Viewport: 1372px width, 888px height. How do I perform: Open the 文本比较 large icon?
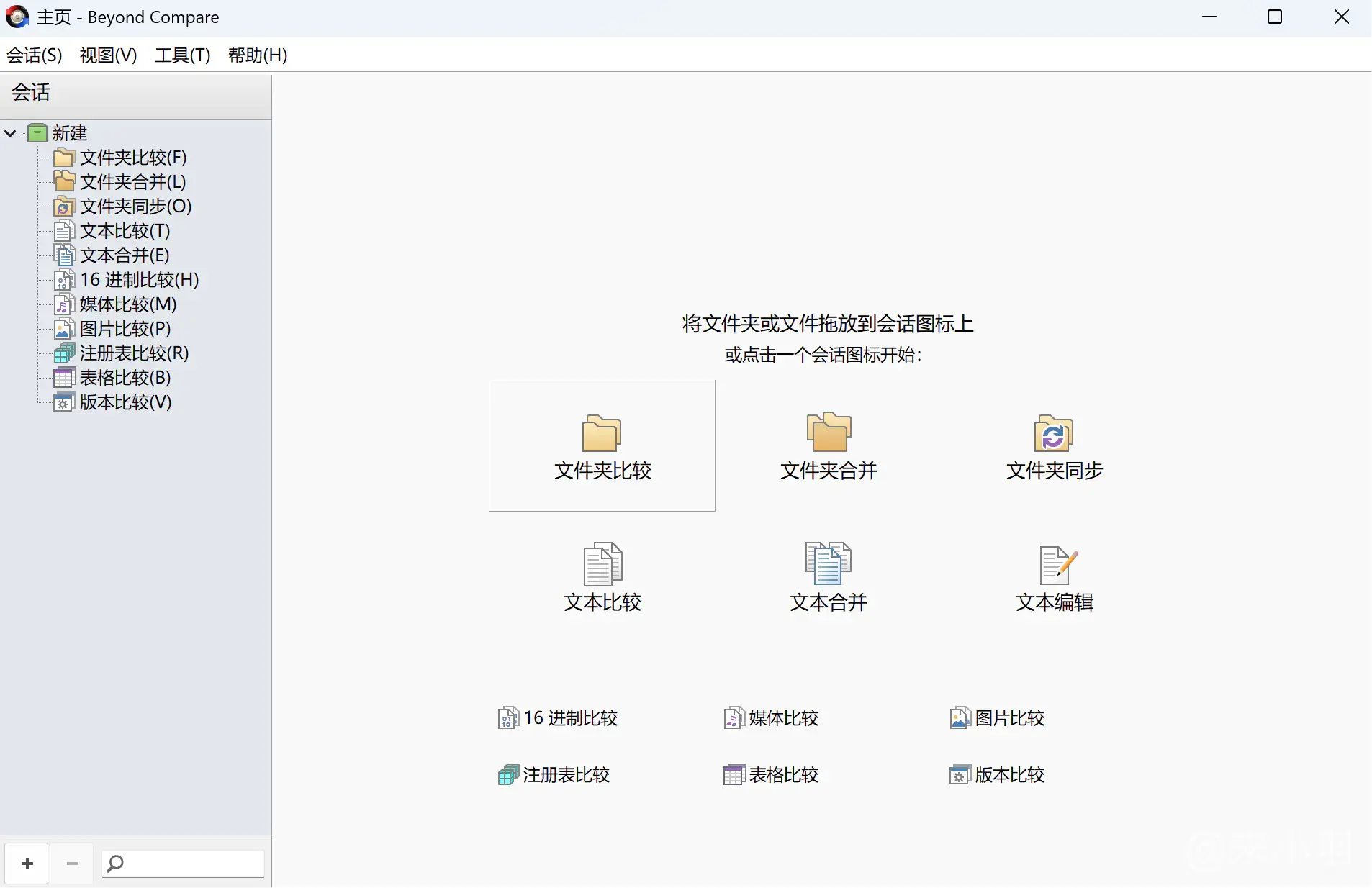[x=602, y=577]
